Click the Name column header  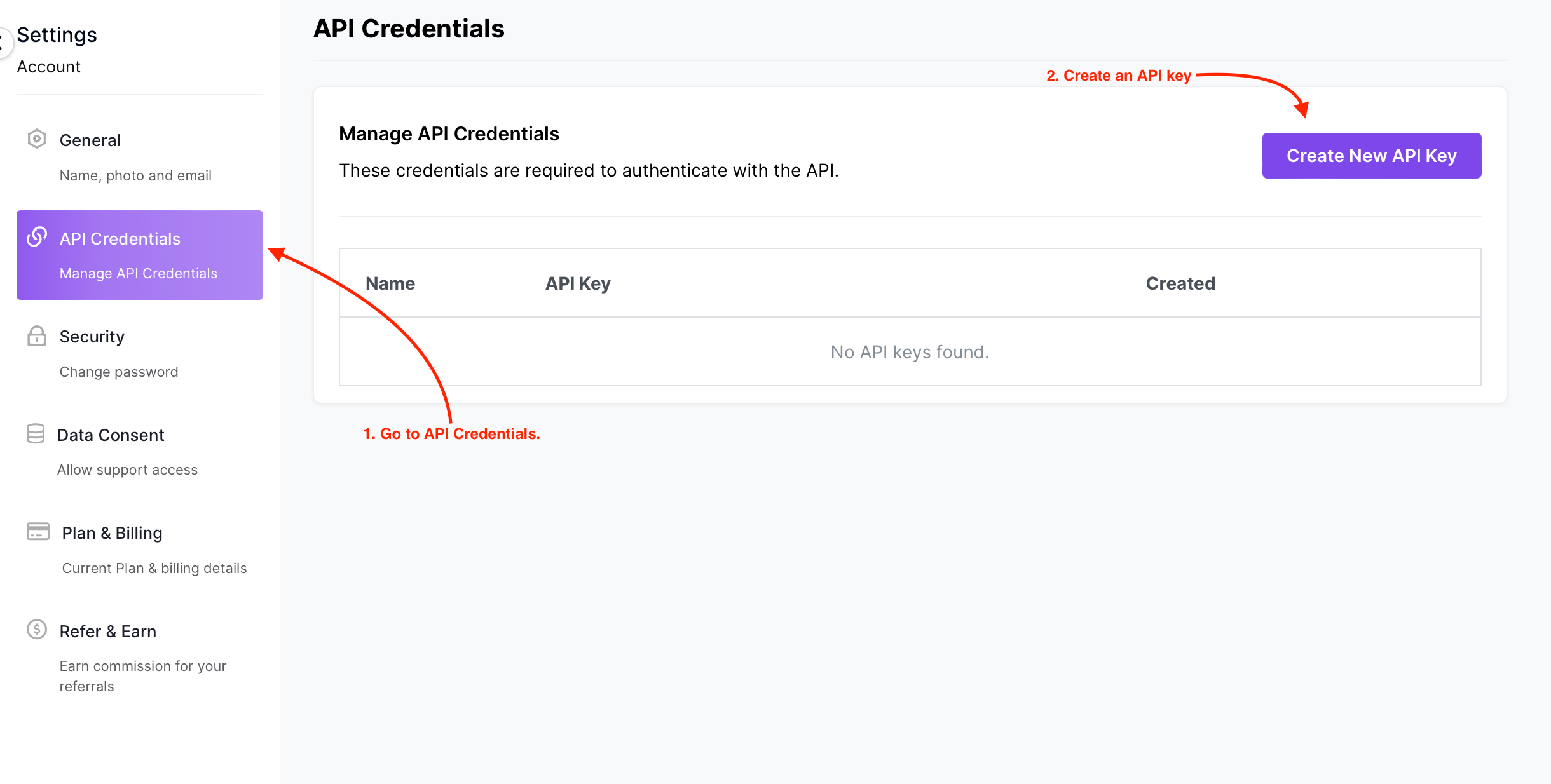coord(390,283)
